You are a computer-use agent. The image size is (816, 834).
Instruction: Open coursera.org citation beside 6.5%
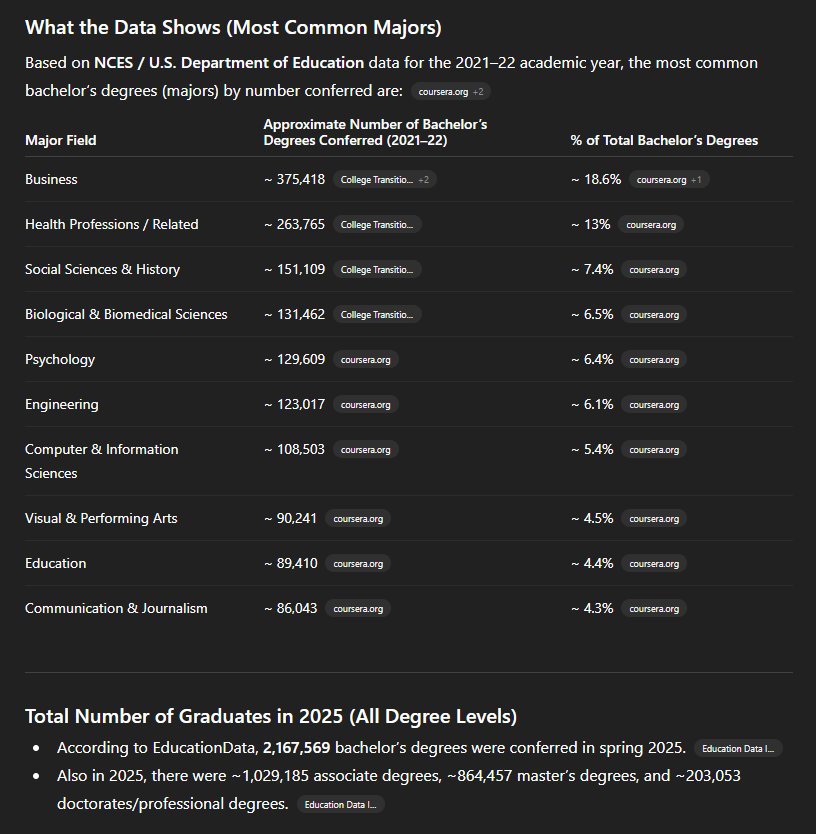(654, 314)
